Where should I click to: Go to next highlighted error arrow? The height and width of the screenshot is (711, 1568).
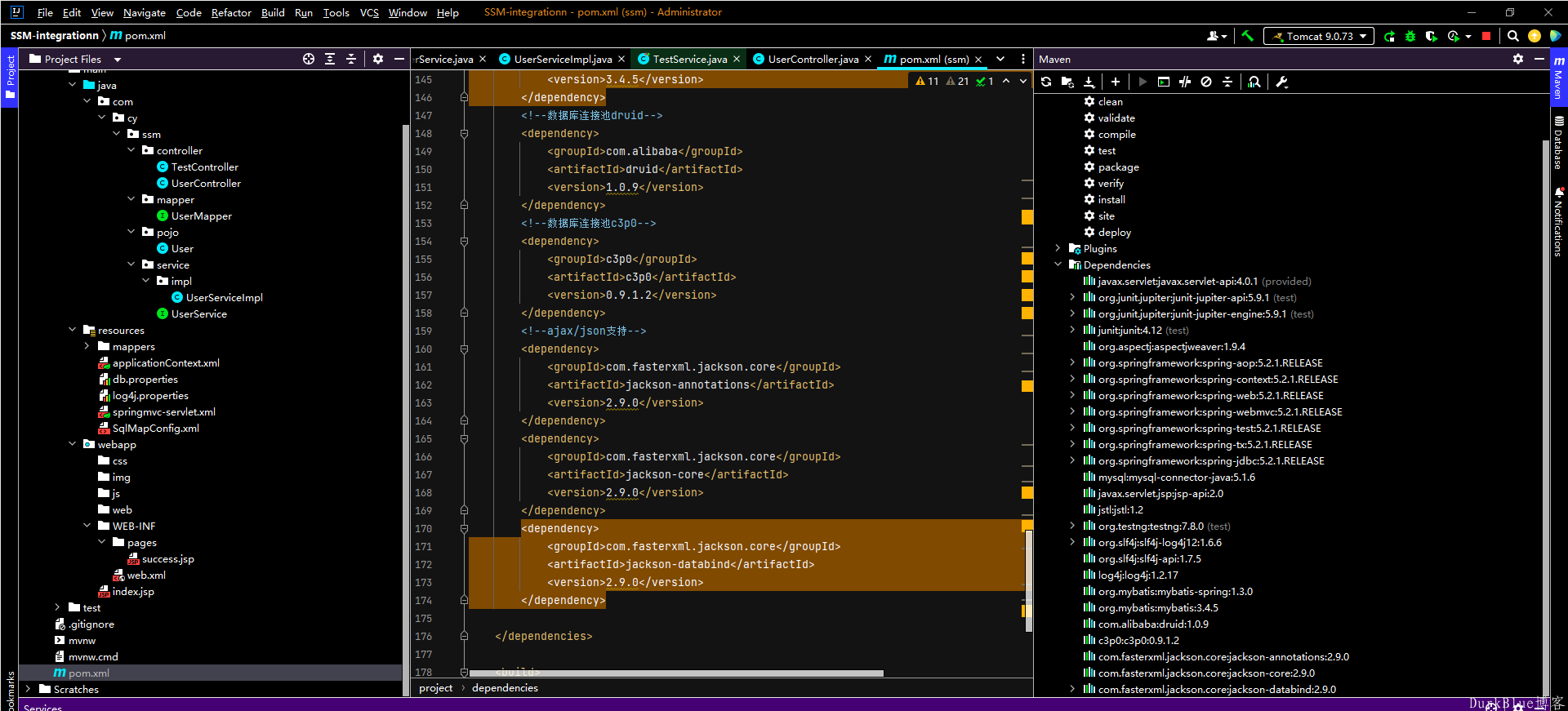(1023, 82)
